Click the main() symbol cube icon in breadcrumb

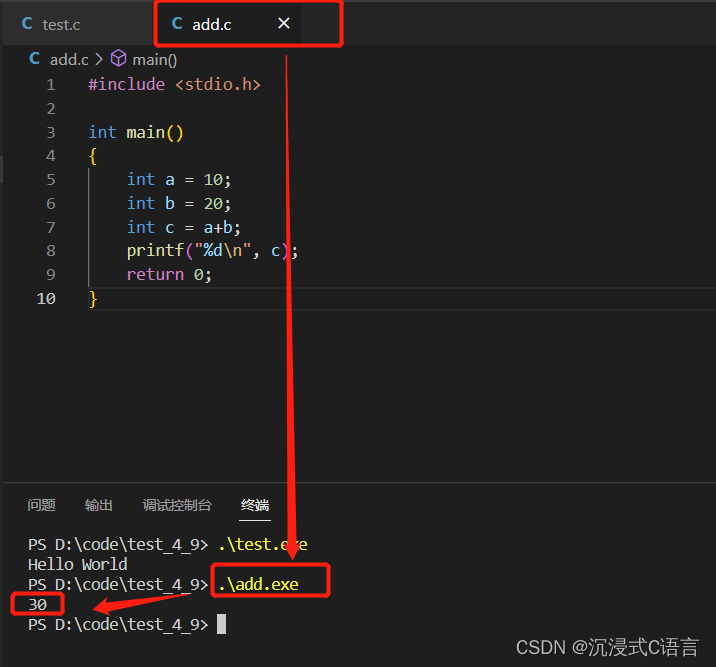click(119, 58)
